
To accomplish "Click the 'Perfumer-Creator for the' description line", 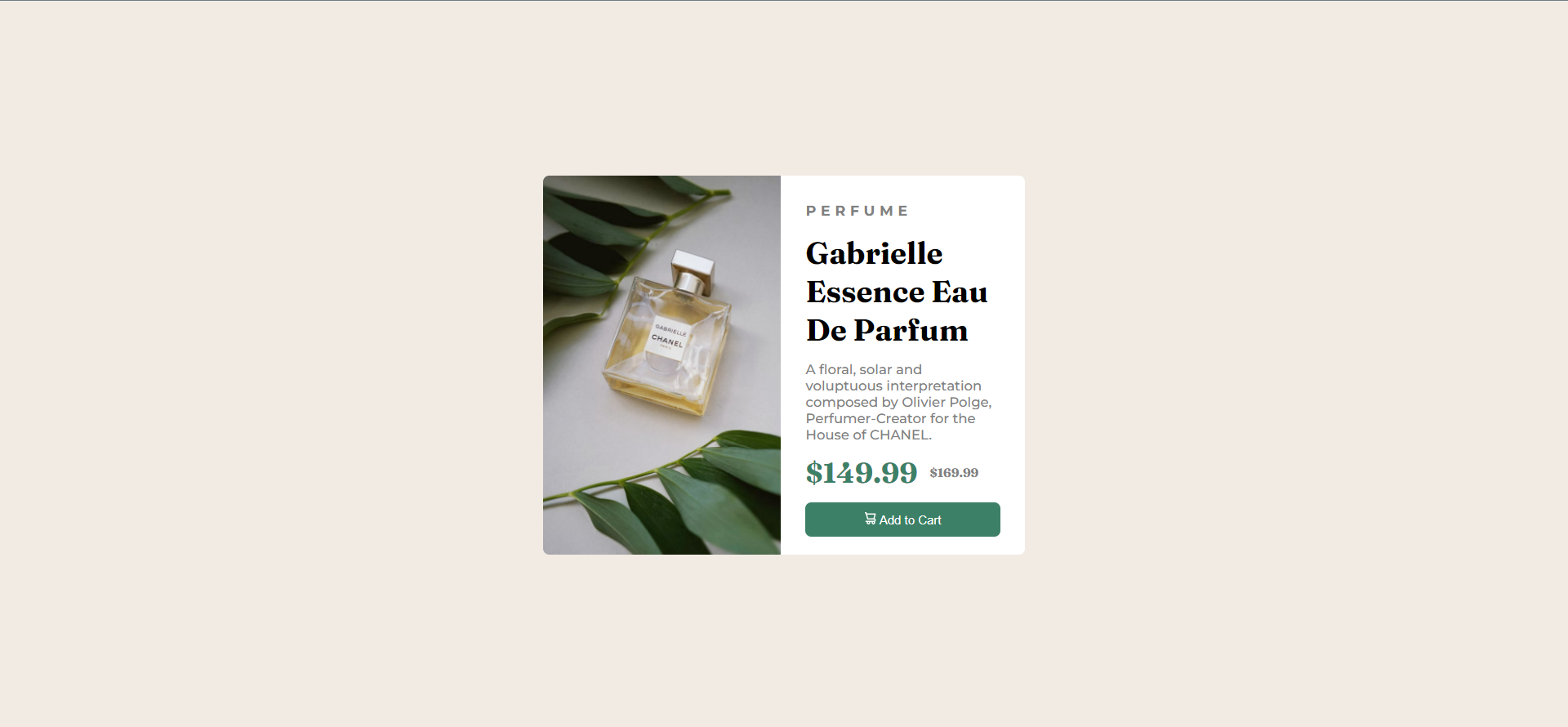I will [x=890, y=418].
